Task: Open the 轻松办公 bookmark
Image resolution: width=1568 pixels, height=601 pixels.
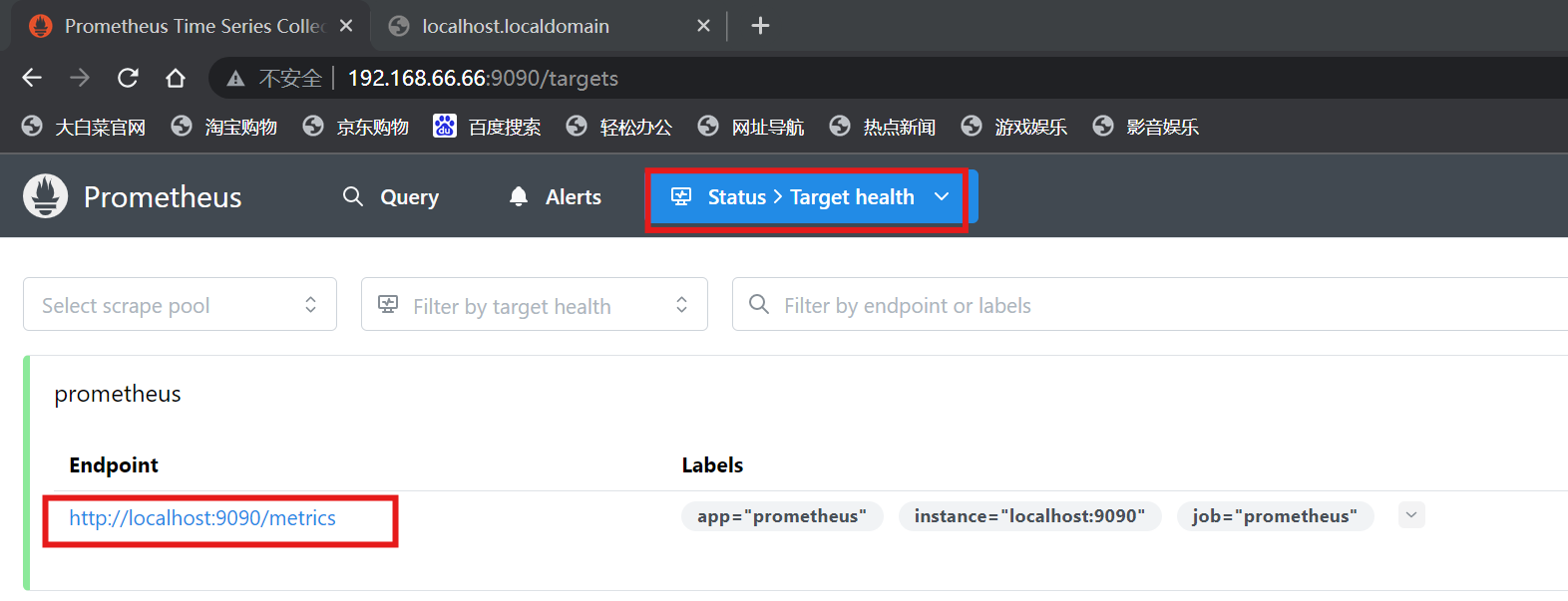Action: click(x=618, y=127)
